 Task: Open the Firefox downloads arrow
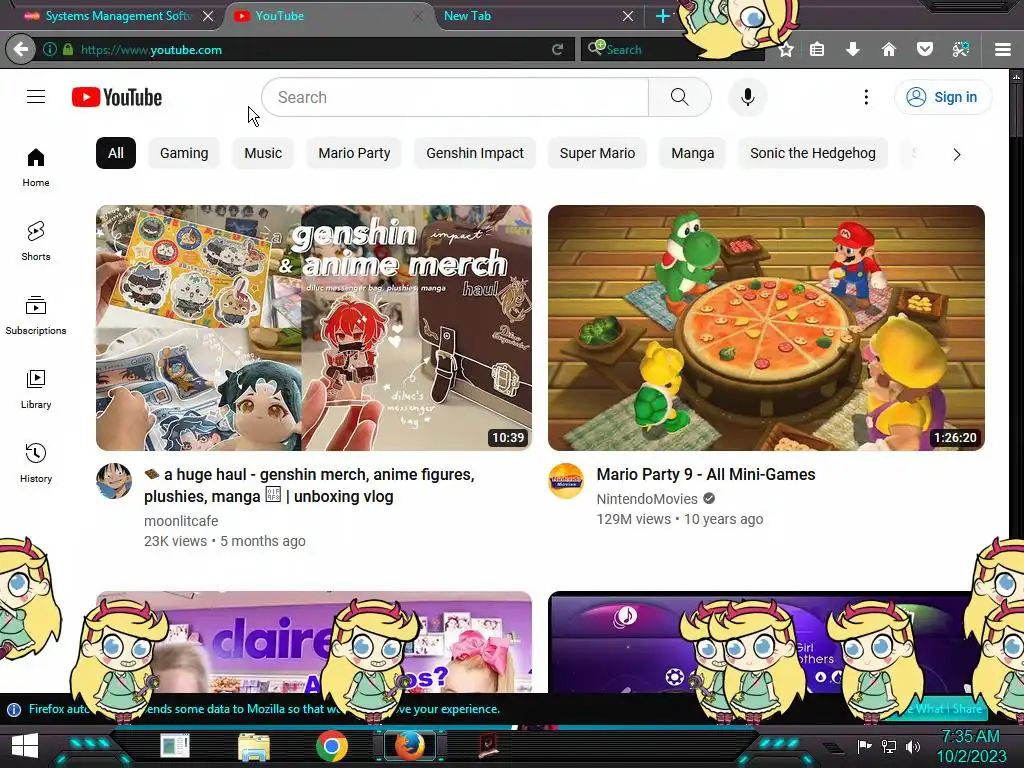[x=852, y=49]
